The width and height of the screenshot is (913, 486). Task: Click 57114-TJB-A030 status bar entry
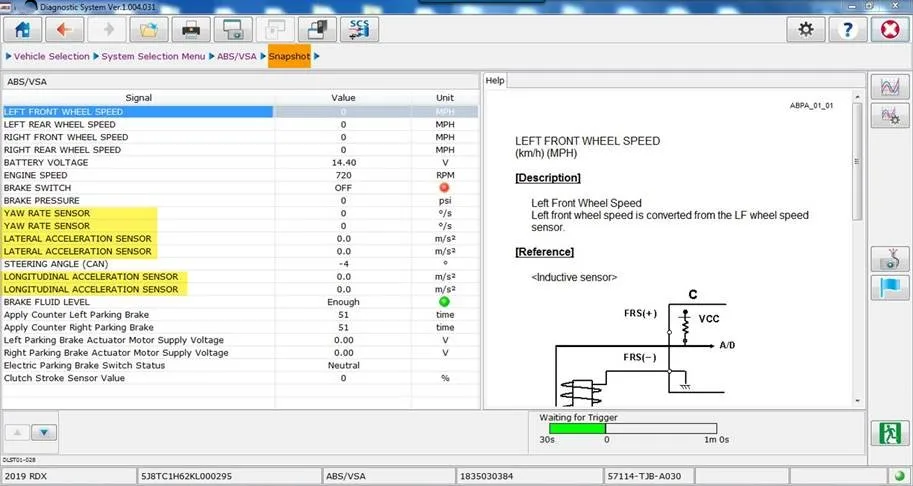pos(644,476)
